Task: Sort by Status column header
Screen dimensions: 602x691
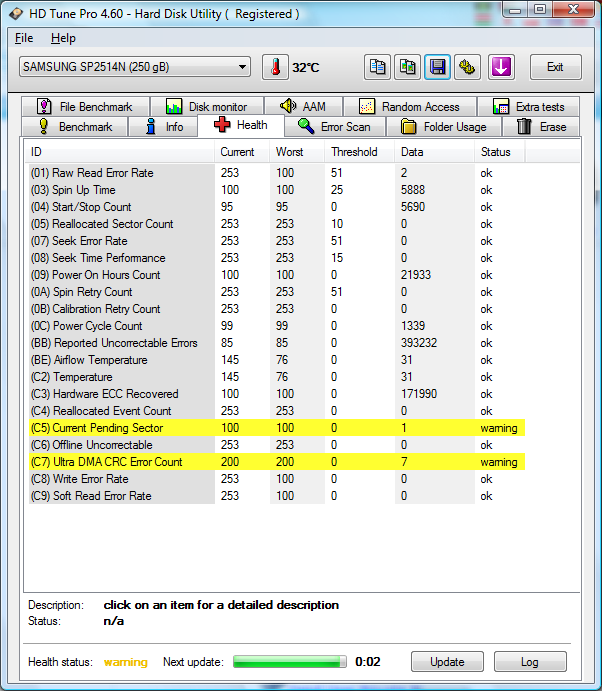Action: [500, 152]
